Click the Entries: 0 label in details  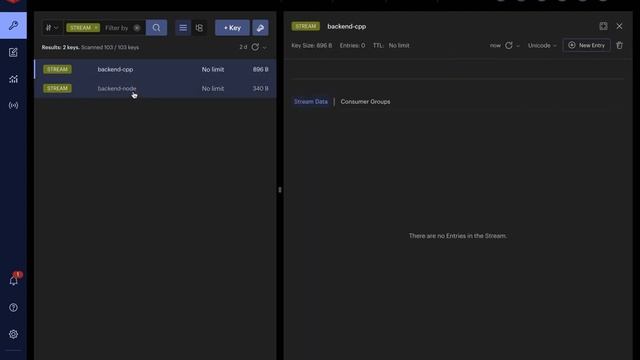[x=352, y=45]
